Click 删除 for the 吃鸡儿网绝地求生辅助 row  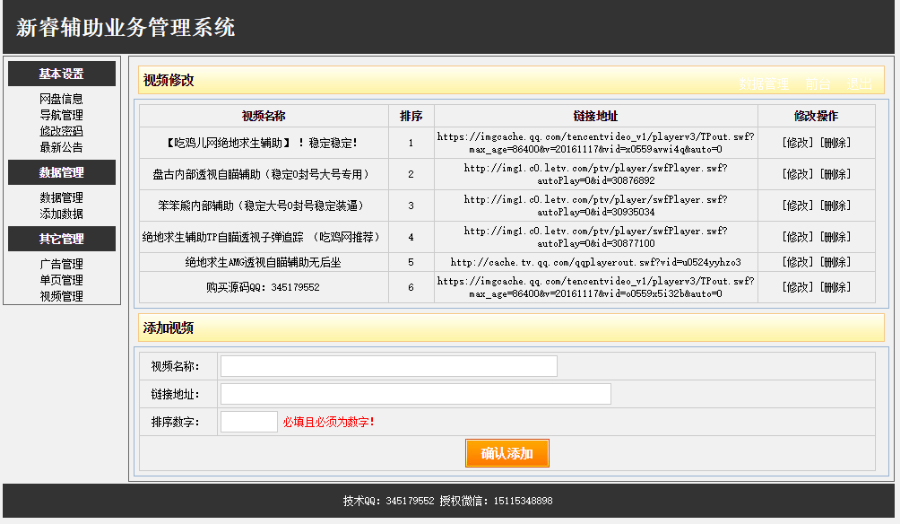[836, 142]
